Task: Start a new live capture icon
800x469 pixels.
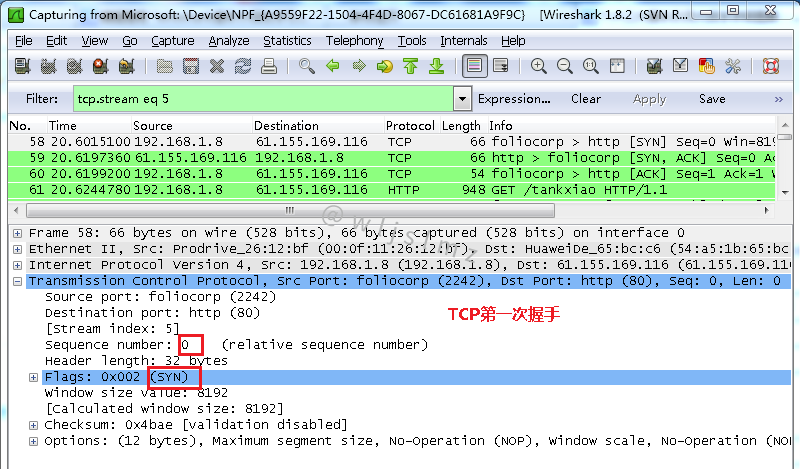Action: (x=74, y=66)
